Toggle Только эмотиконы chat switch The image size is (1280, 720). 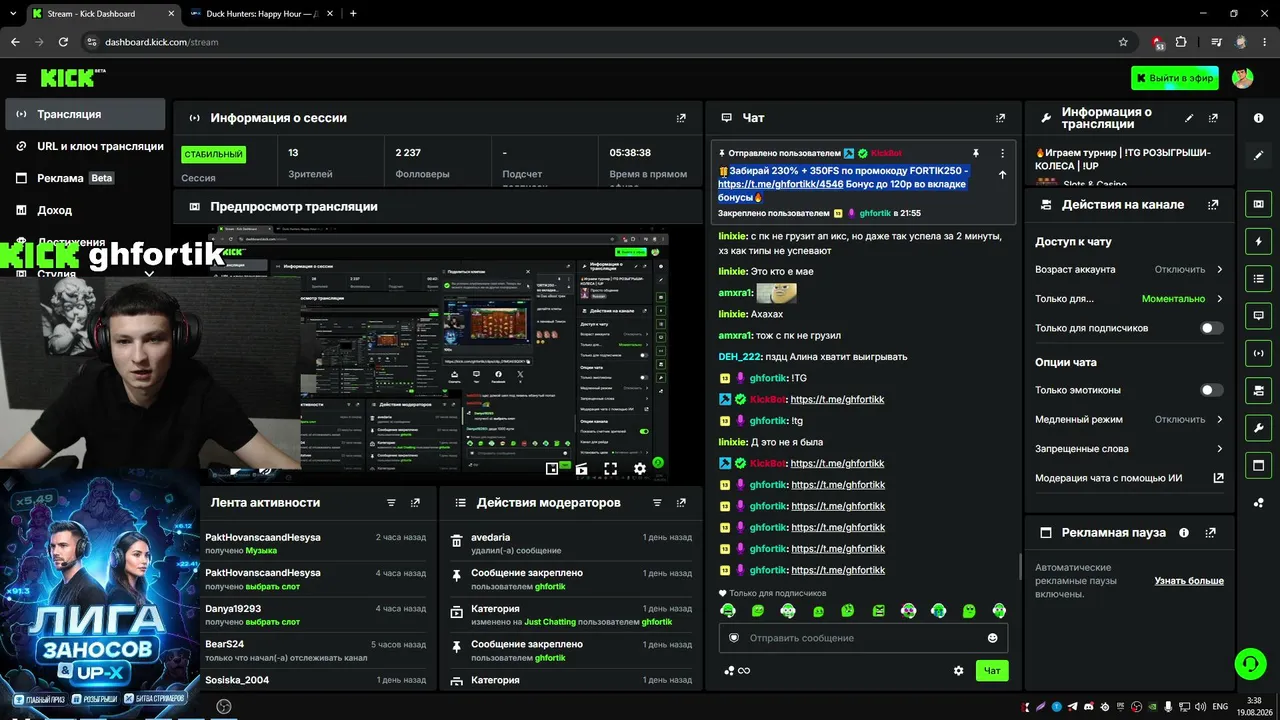click(1211, 390)
